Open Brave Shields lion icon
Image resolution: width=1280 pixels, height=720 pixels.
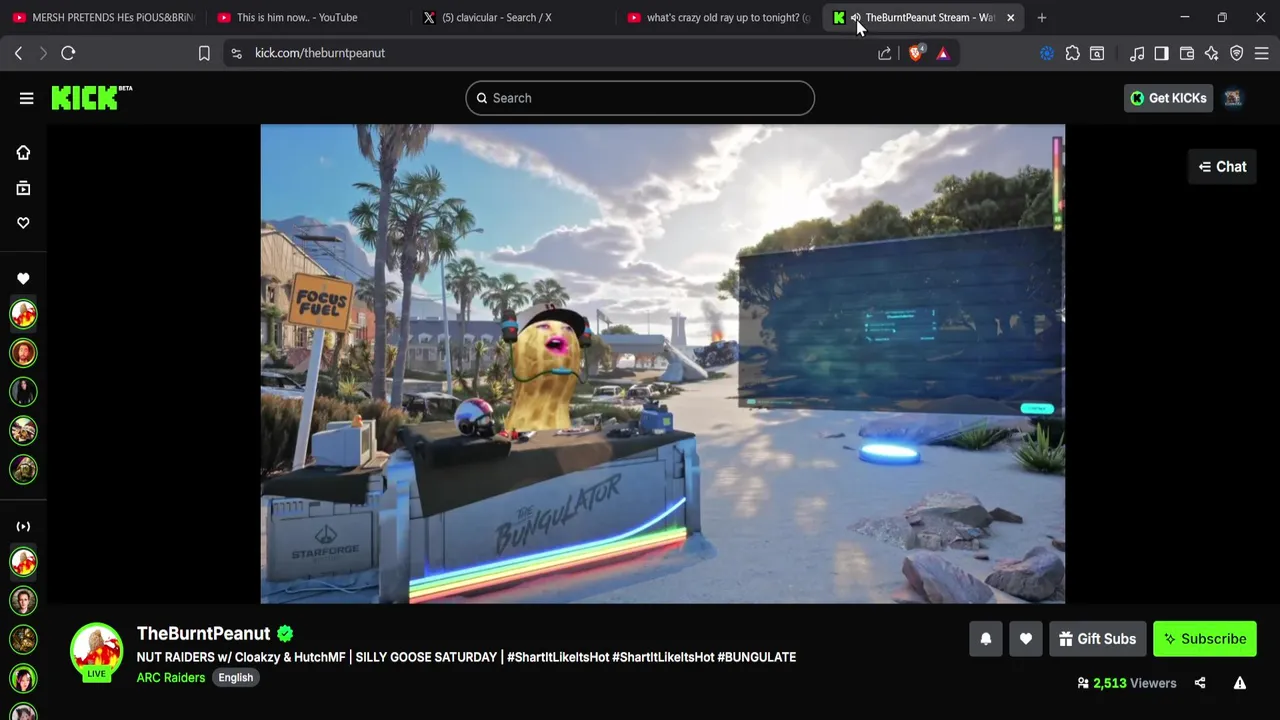pyautogui.click(x=915, y=53)
